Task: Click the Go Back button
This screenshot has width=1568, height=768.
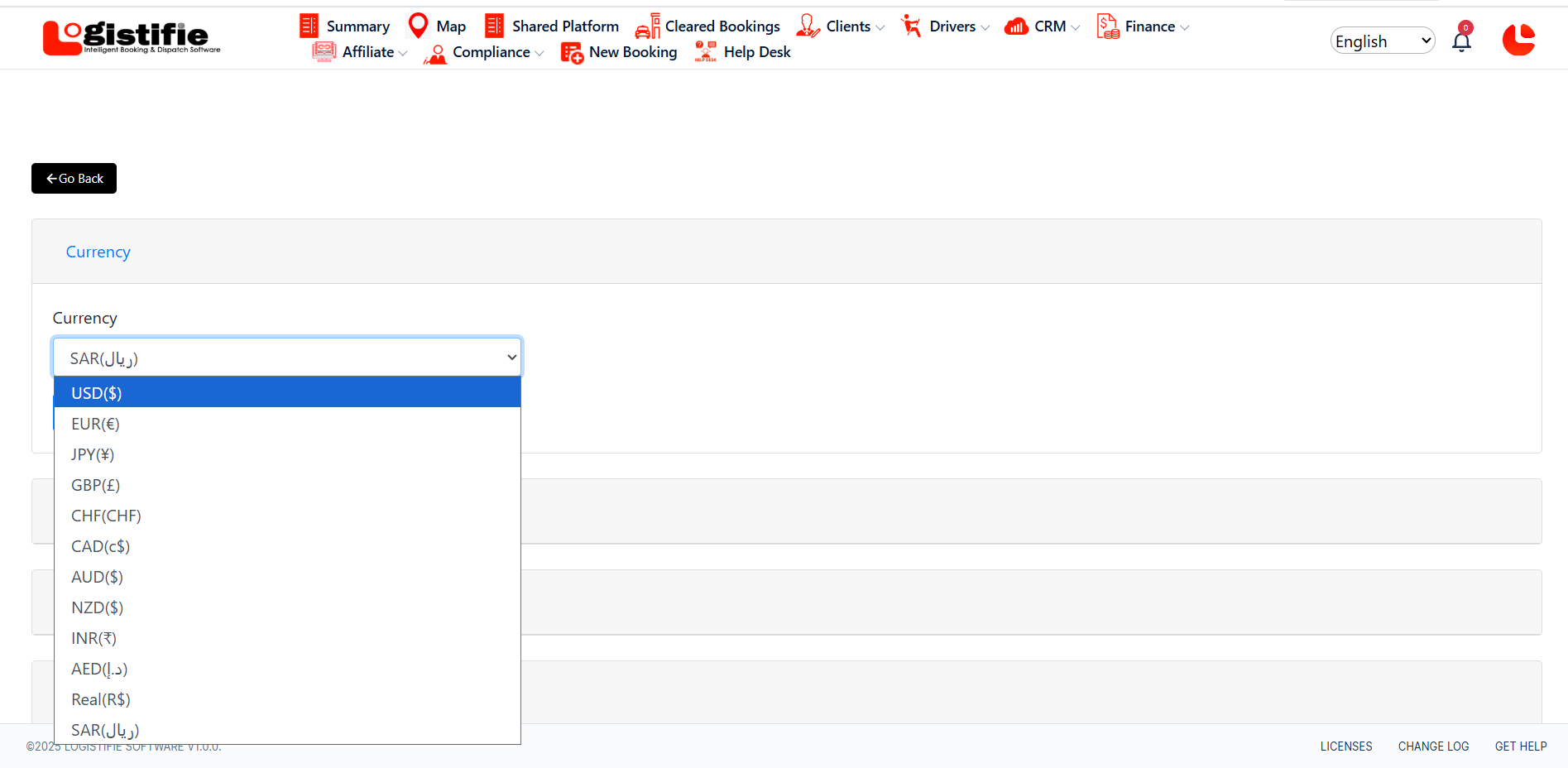Action: point(74,179)
